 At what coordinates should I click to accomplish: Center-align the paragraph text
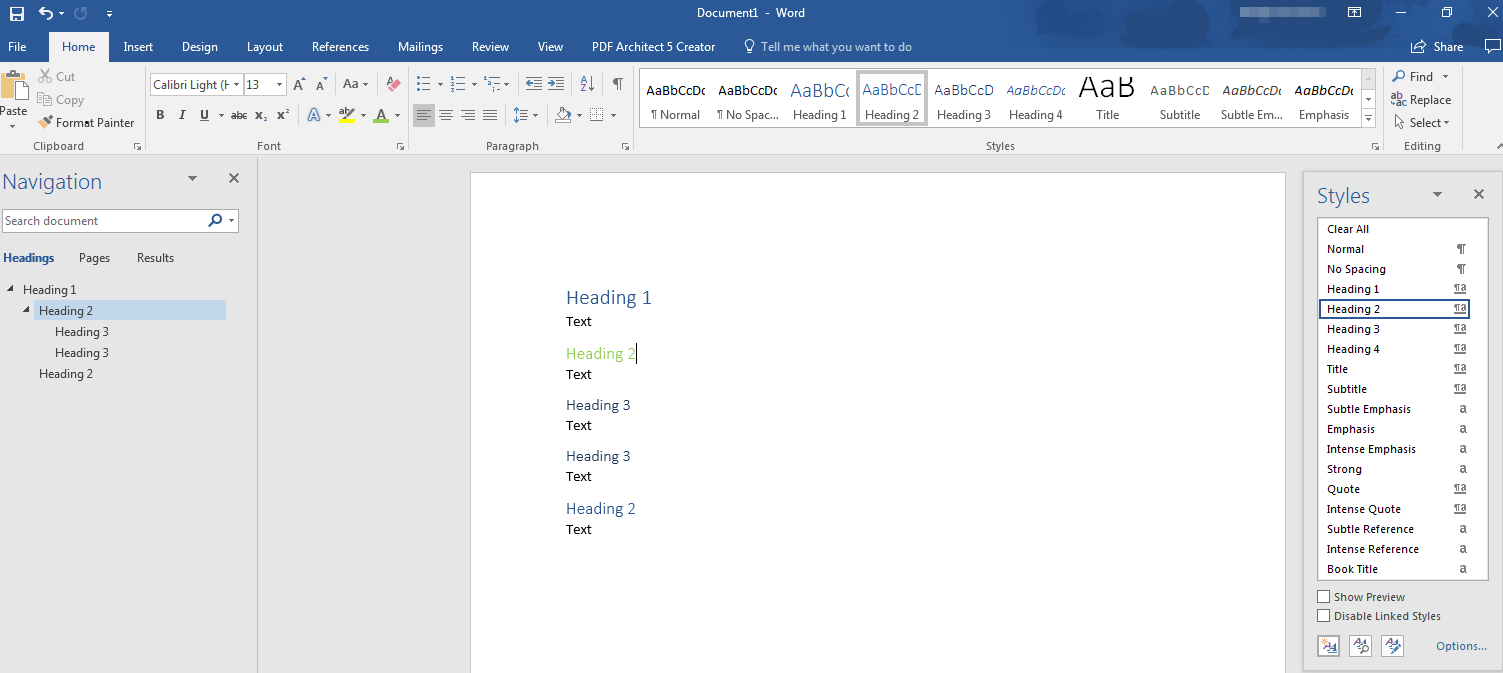point(446,115)
